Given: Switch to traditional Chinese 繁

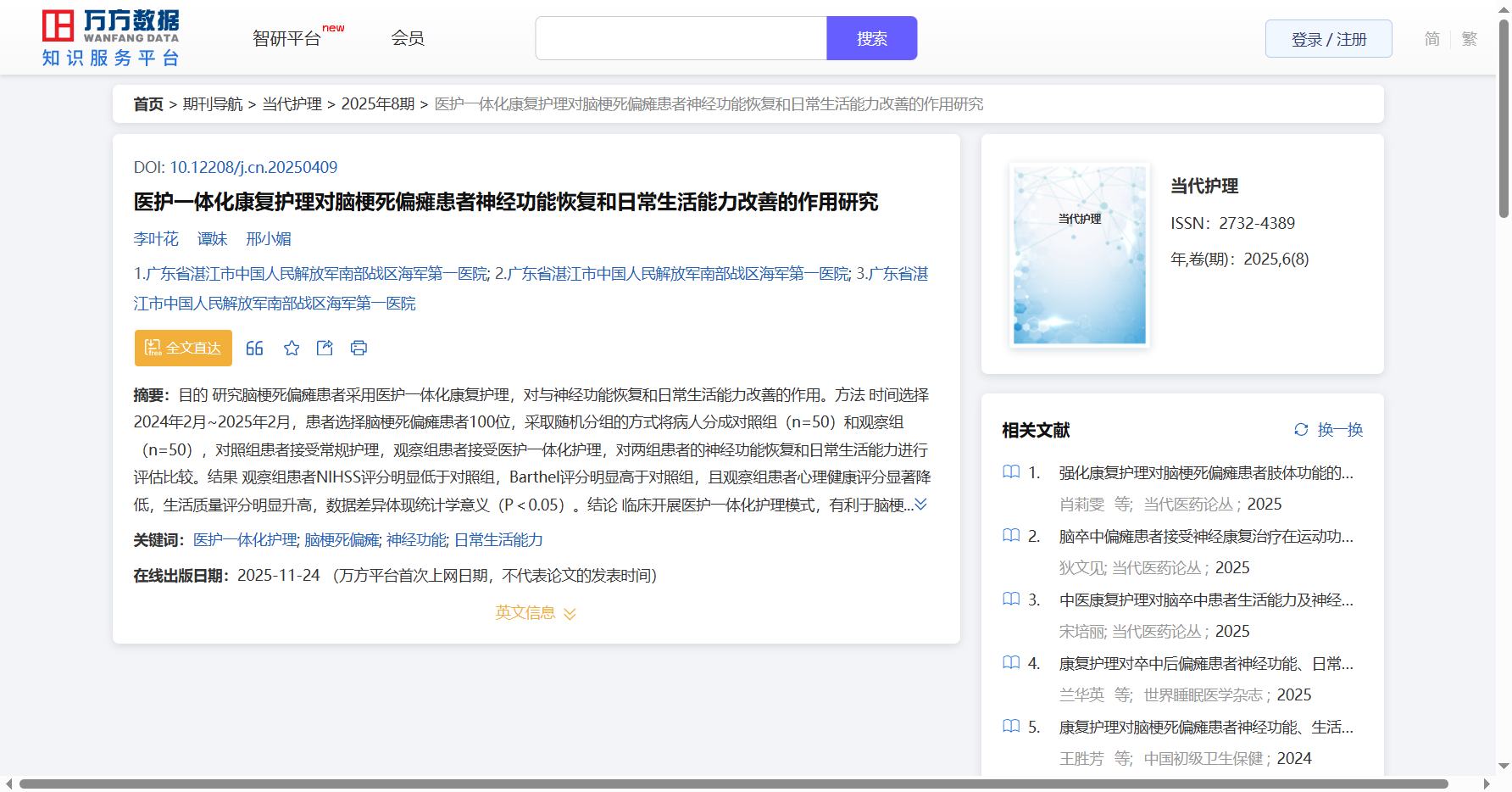Looking at the screenshot, I should pos(1470,39).
